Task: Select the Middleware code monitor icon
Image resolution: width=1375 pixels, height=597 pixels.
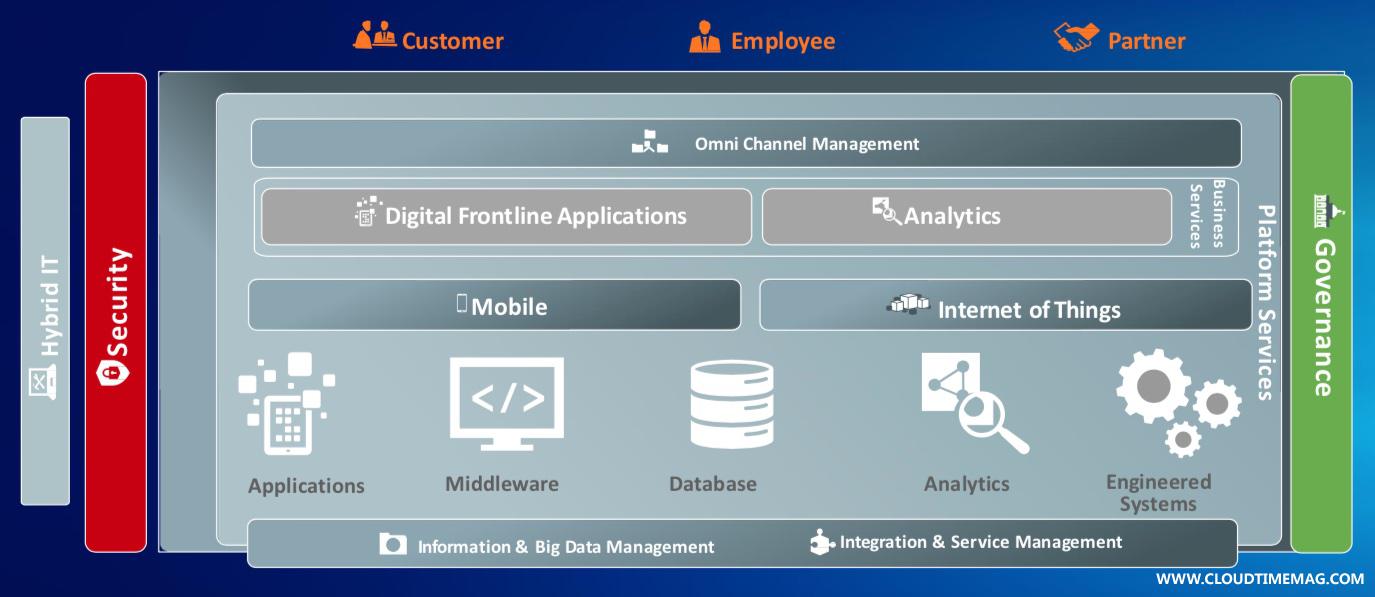Action: (506, 404)
